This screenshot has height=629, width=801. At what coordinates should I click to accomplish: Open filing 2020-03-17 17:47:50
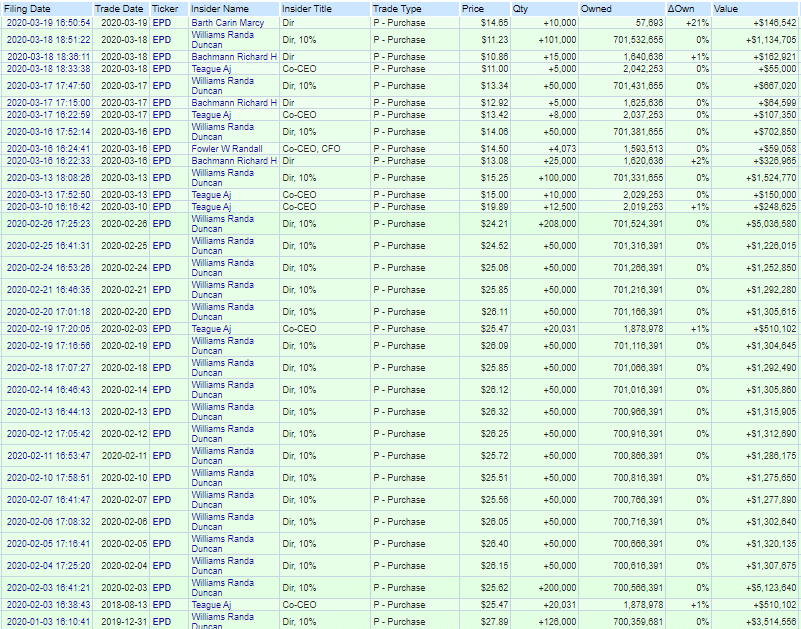click(x=49, y=86)
